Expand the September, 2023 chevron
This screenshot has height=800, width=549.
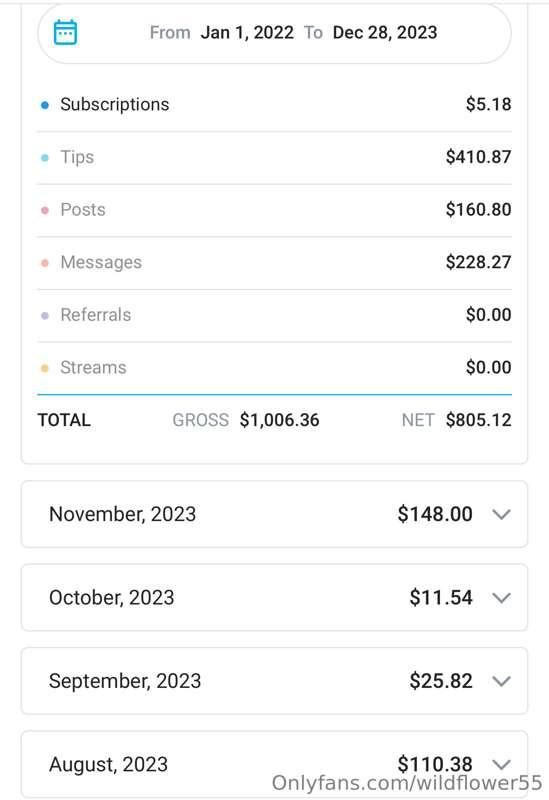point(502,681)
